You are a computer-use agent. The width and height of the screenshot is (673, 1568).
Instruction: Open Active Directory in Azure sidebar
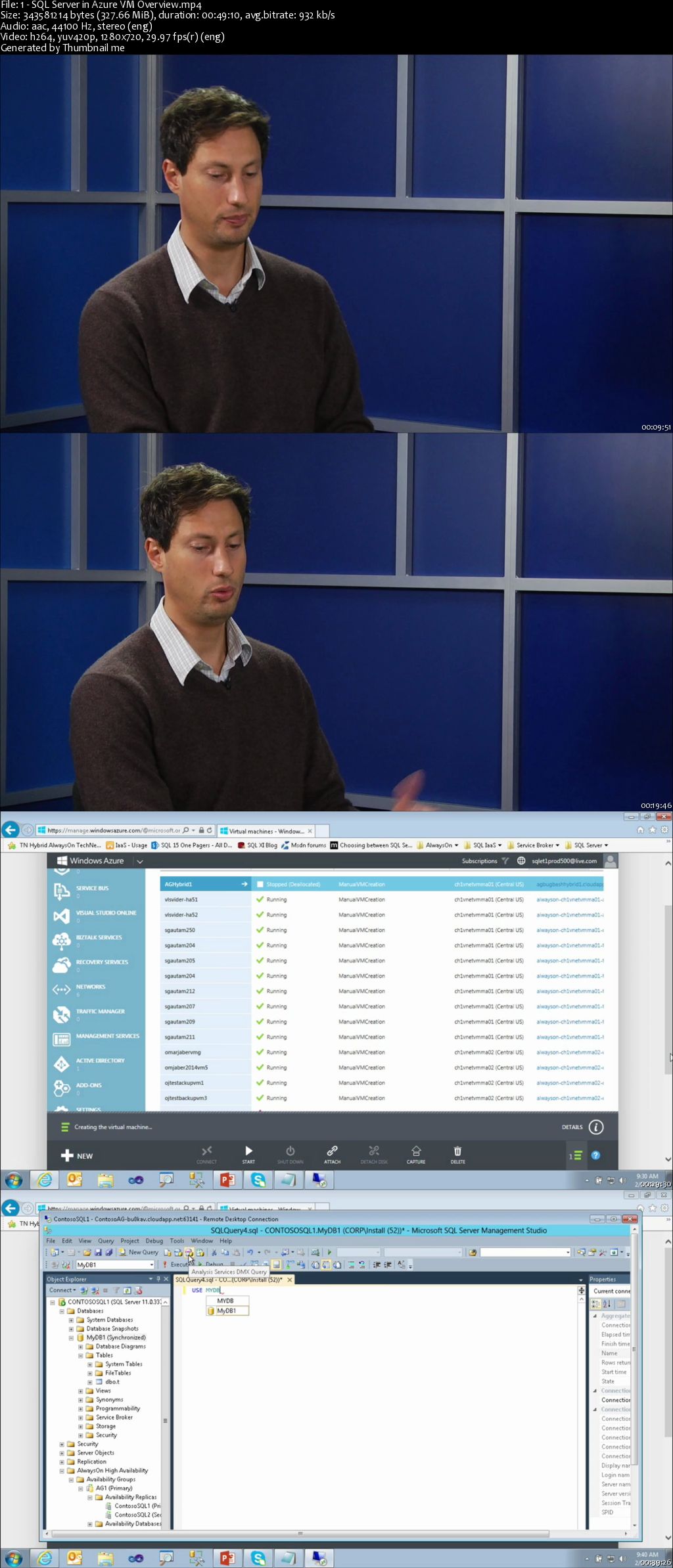click(96, 1064)
